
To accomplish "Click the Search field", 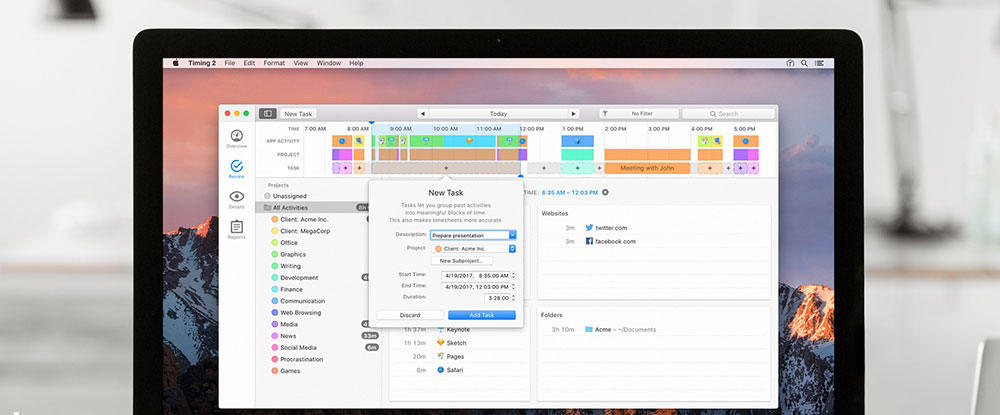I will coord(728,114).
